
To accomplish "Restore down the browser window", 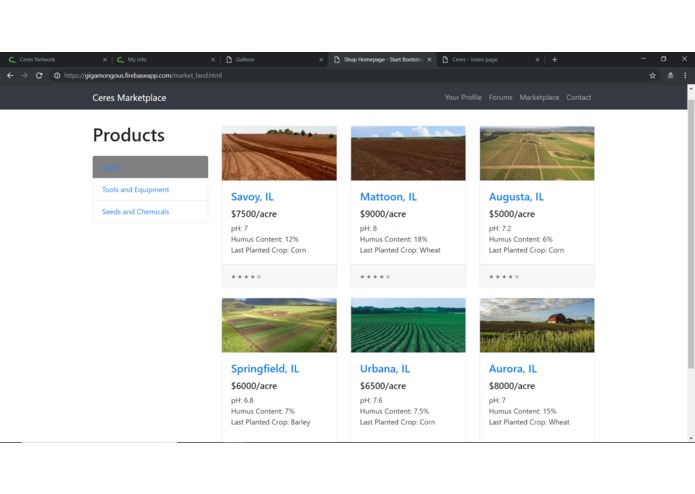I will click(664, 59).
